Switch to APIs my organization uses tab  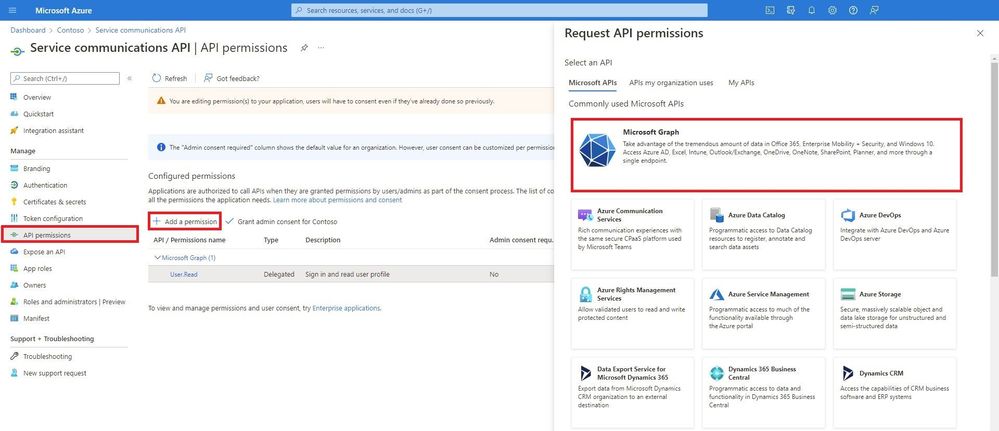671,83
